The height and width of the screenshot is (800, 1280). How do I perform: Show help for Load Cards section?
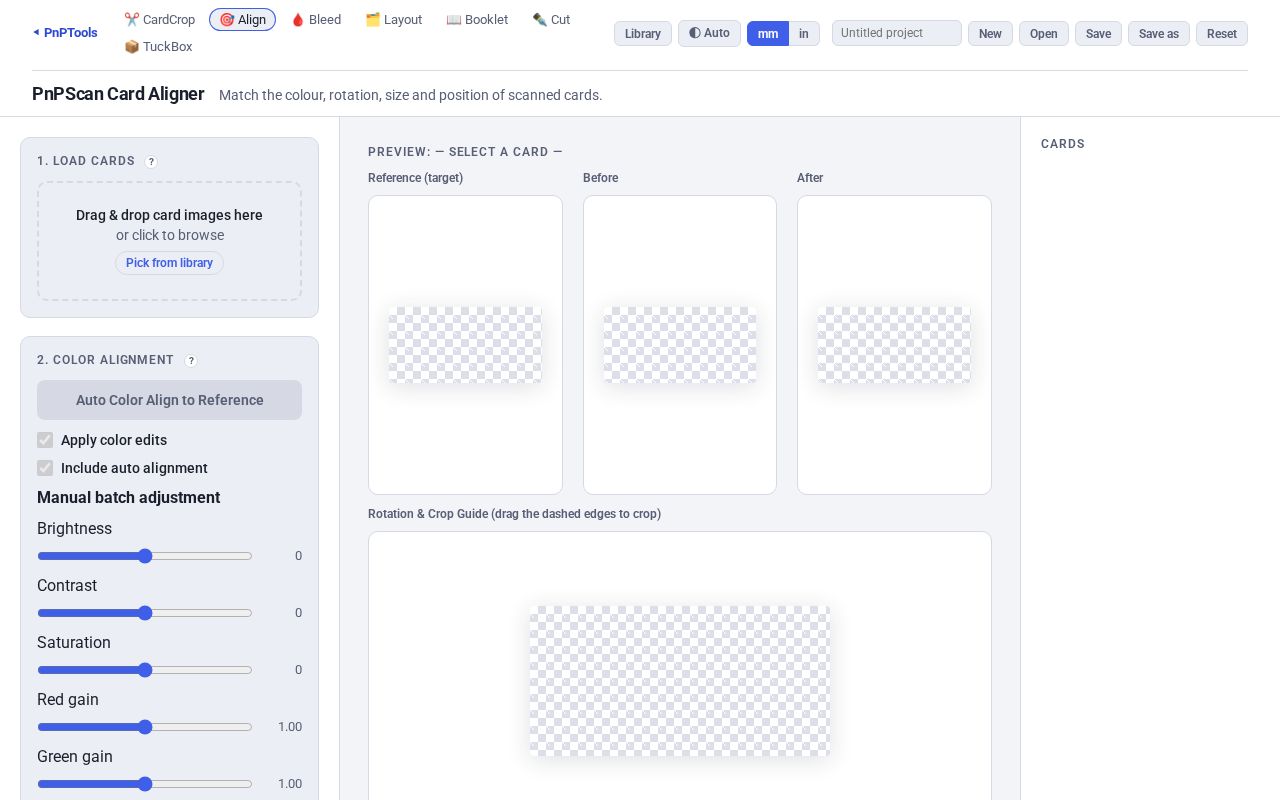[151, 162]
